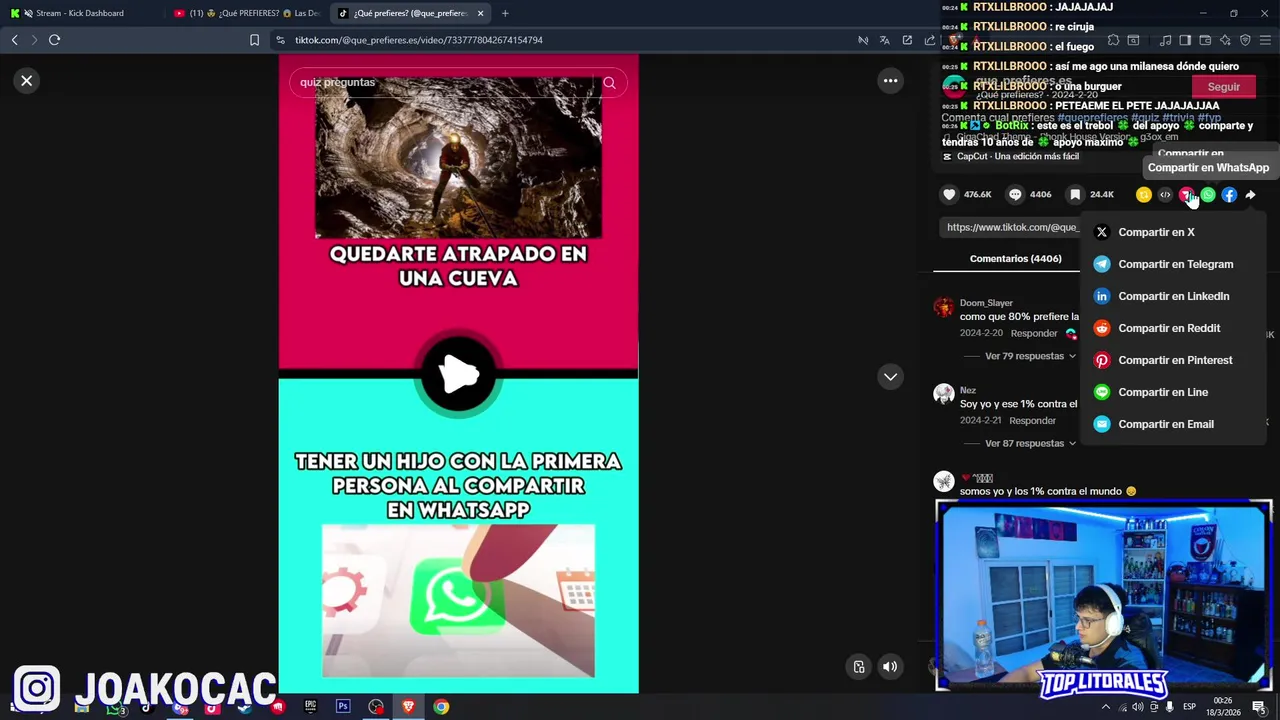Open Doom_Slayer's profile avatar
1280x720 pixels.
pos(944,307)
